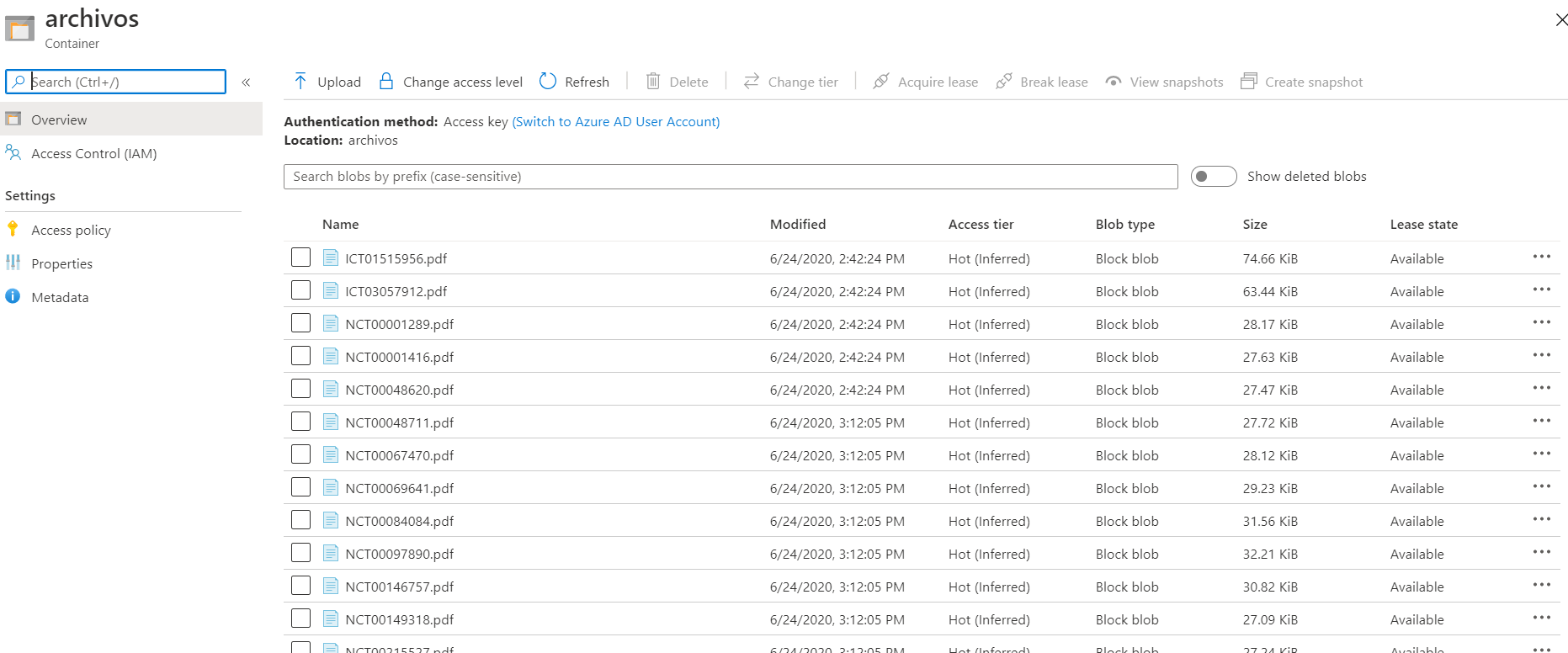Go to Access policy settings

point(71,231)
